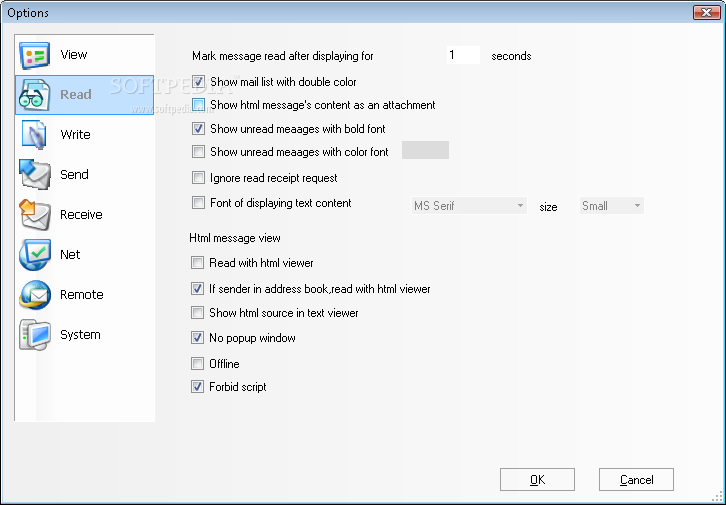Tick Ignore read receipt request

coord(198,178)
